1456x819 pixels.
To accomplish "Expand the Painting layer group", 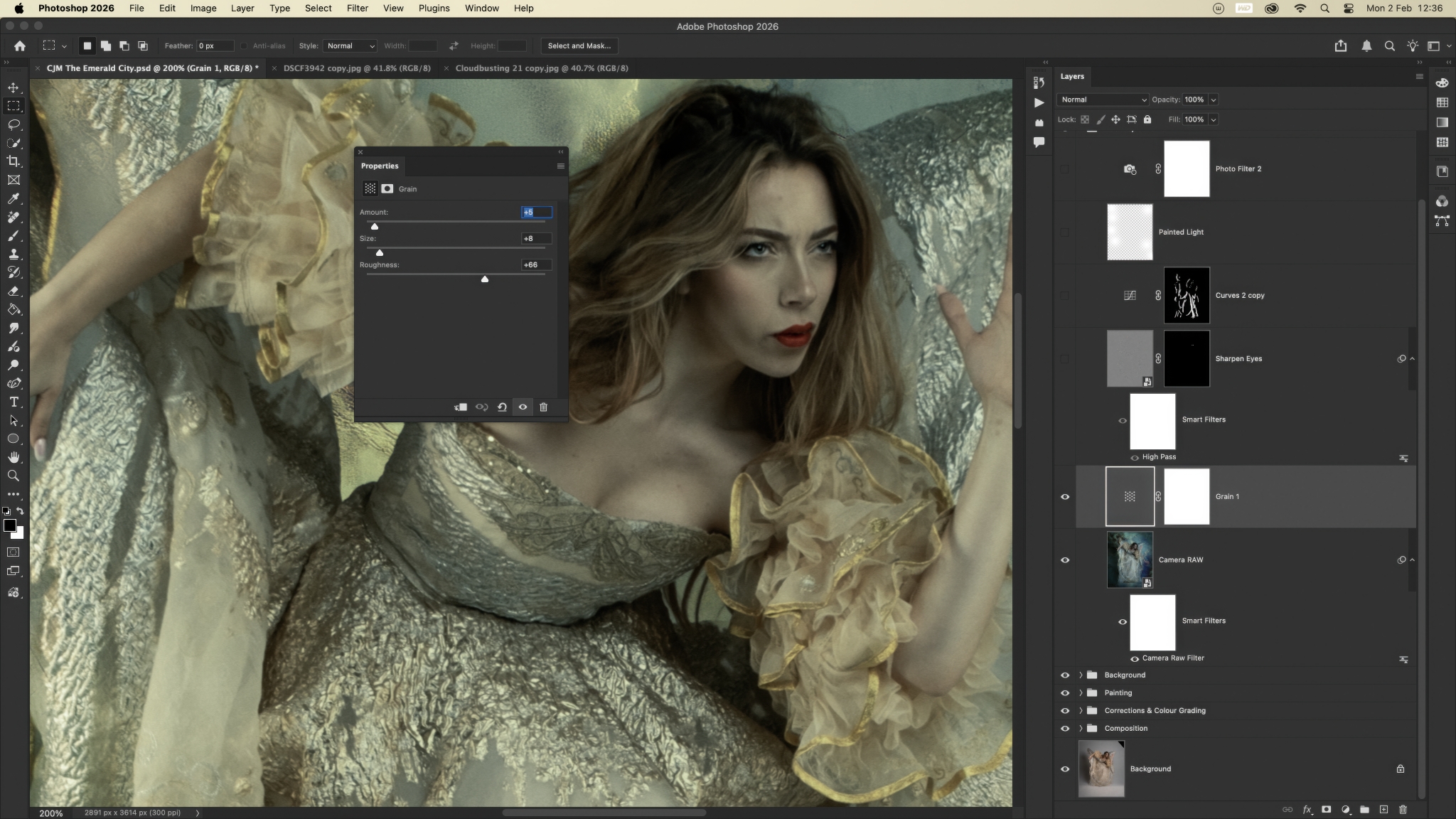I will 1081,692.
